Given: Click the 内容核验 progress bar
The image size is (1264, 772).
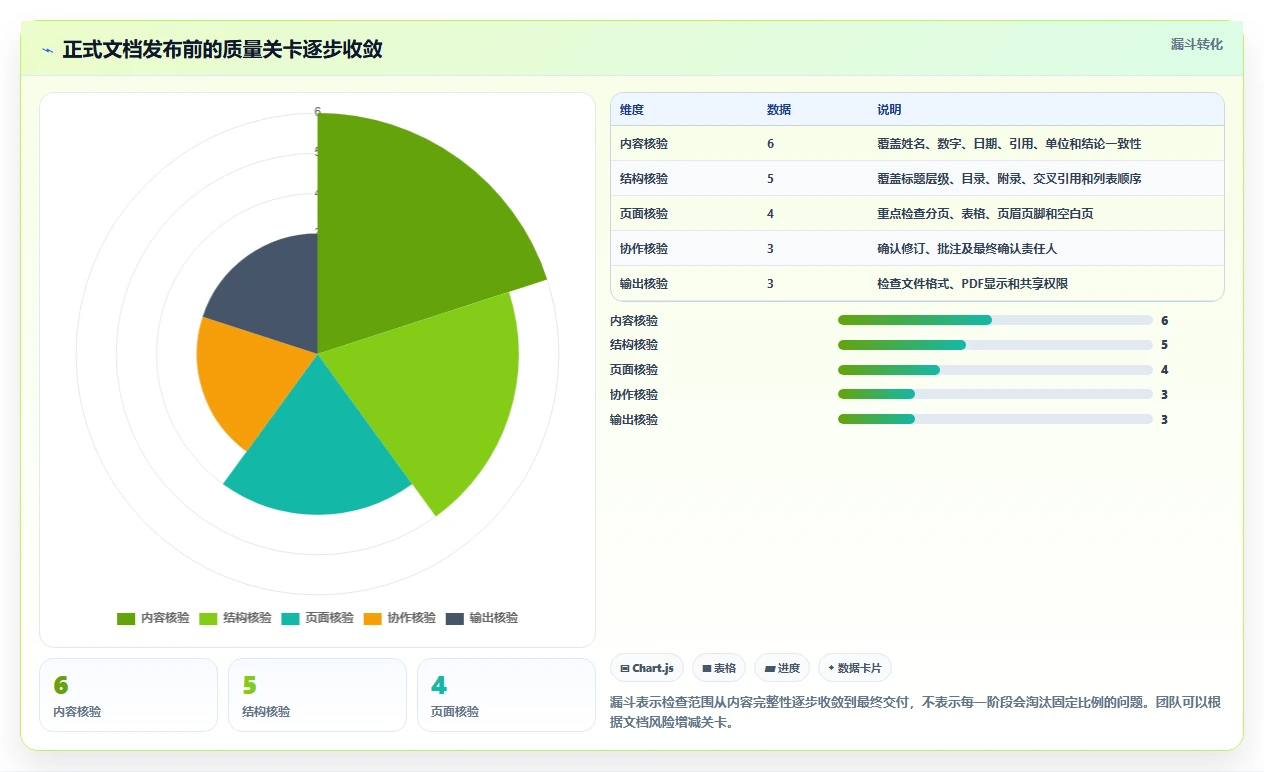Looking at the screenshot, I should click(x=995, y=320).
